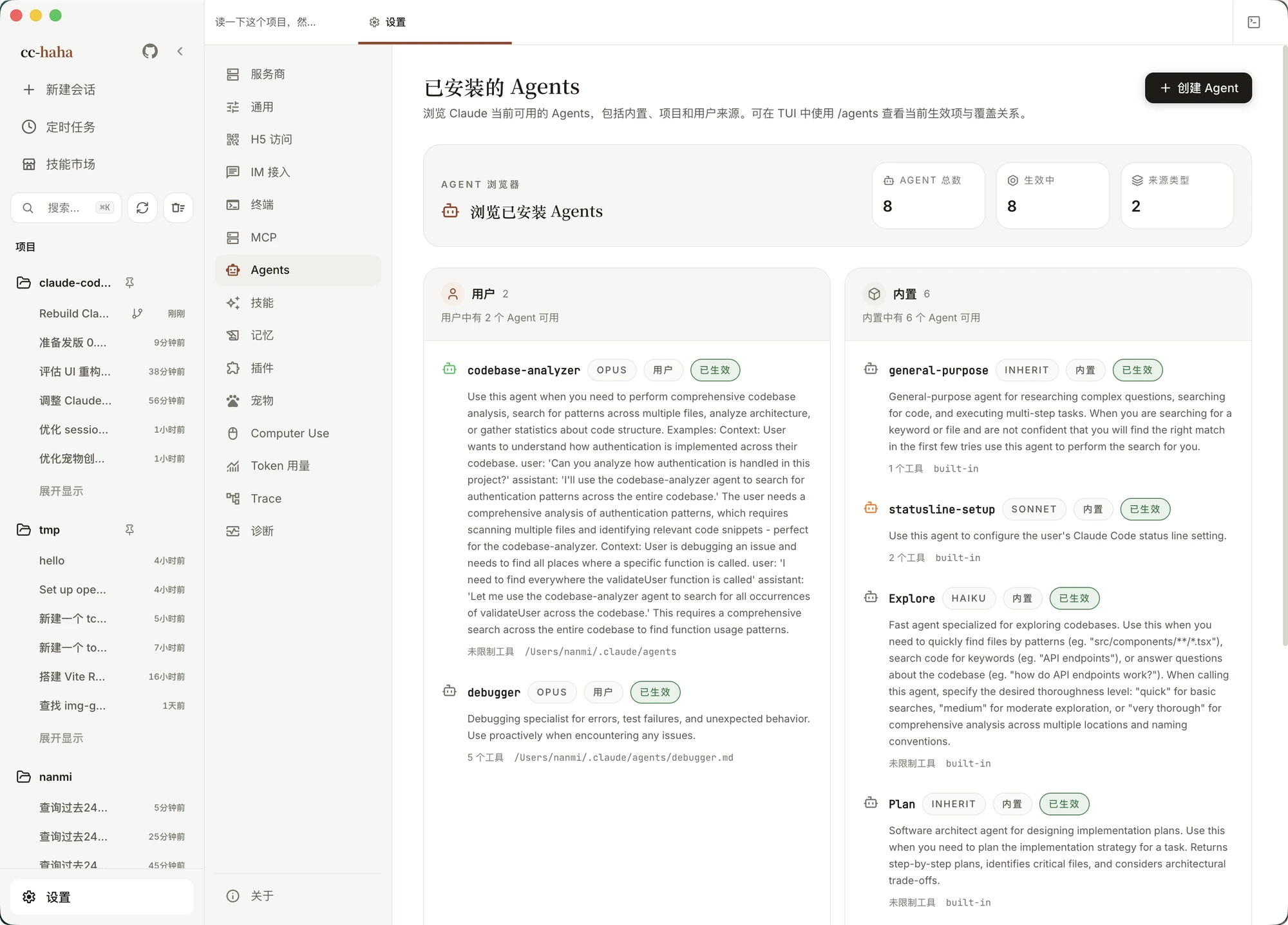
Task: Select Agents in settings menu
Action: click(x=298, y=270)
